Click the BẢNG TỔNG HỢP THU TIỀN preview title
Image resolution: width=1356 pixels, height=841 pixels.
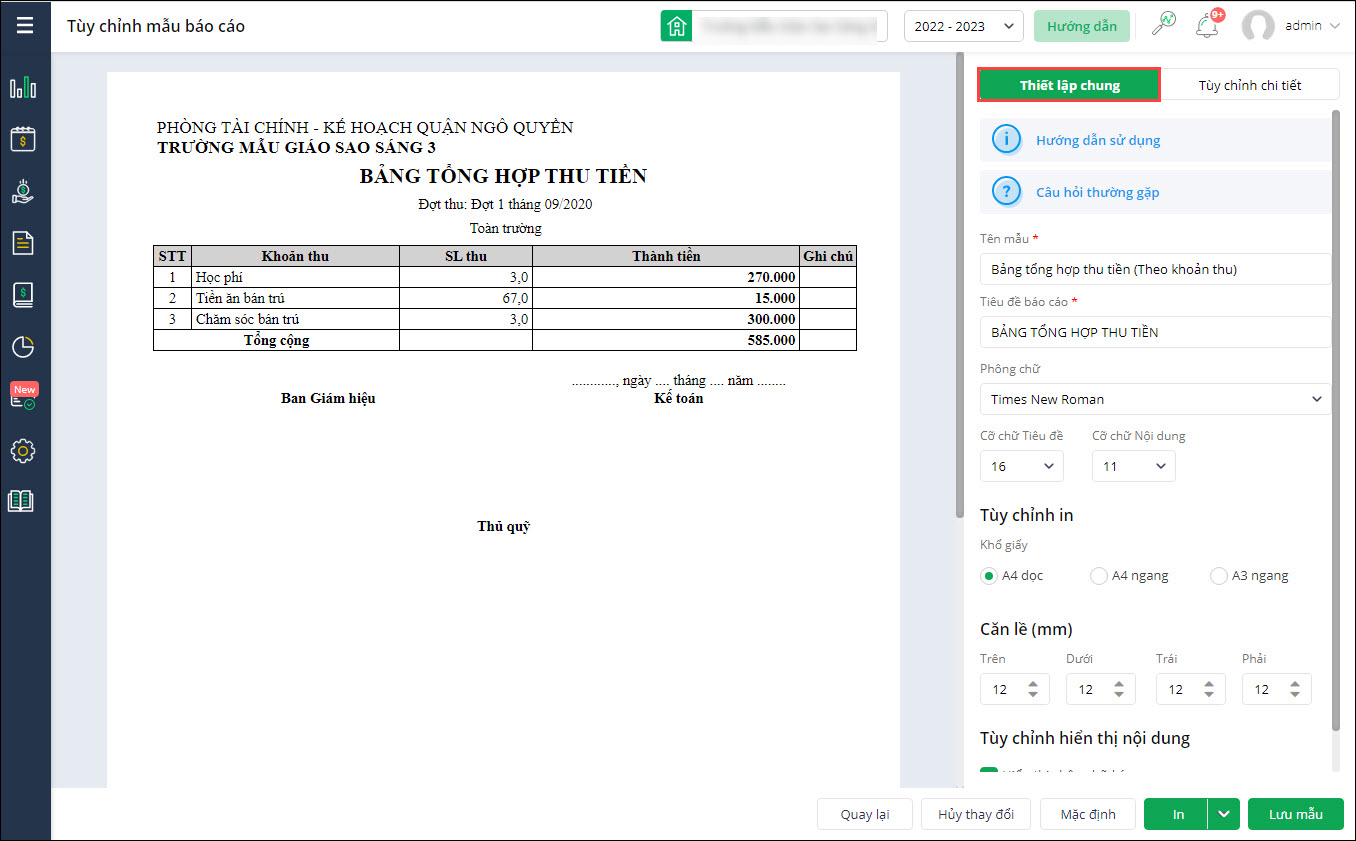(503, 176)
